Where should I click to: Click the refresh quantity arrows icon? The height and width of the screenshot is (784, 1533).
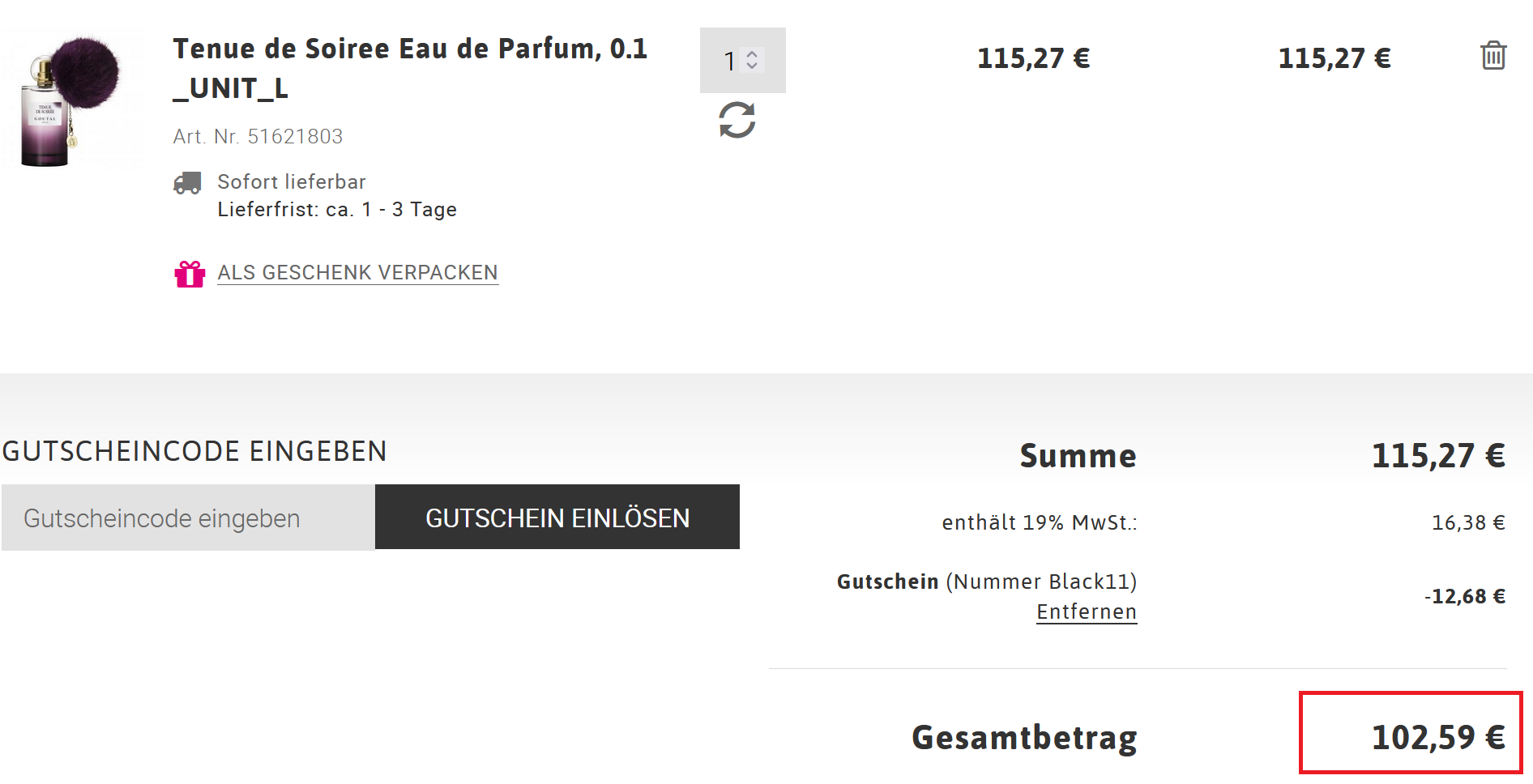click(737, 120)
